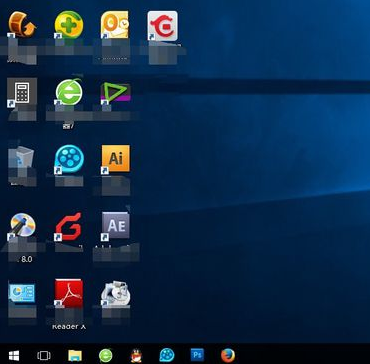Viewport: 370px width, 364px height.
Task: Open QQ penguin from the taskbar
Action: 136,355
